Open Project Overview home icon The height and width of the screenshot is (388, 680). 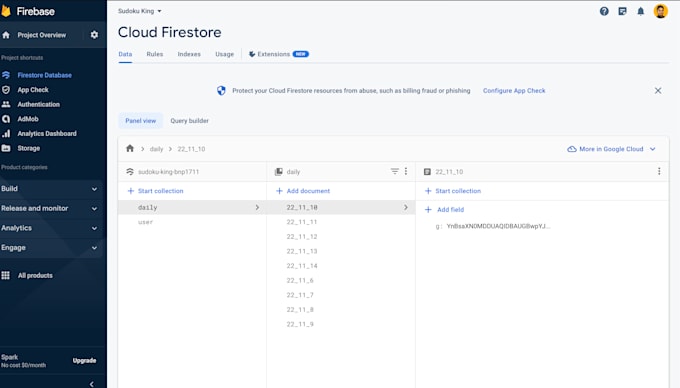[x=6, y=35]
